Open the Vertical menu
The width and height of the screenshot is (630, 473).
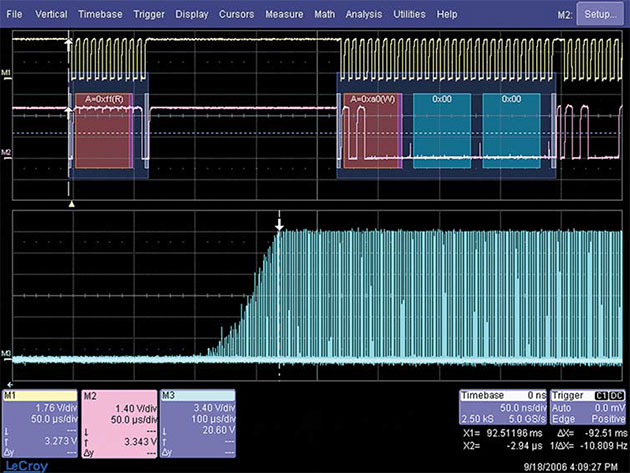pos(51,15)
